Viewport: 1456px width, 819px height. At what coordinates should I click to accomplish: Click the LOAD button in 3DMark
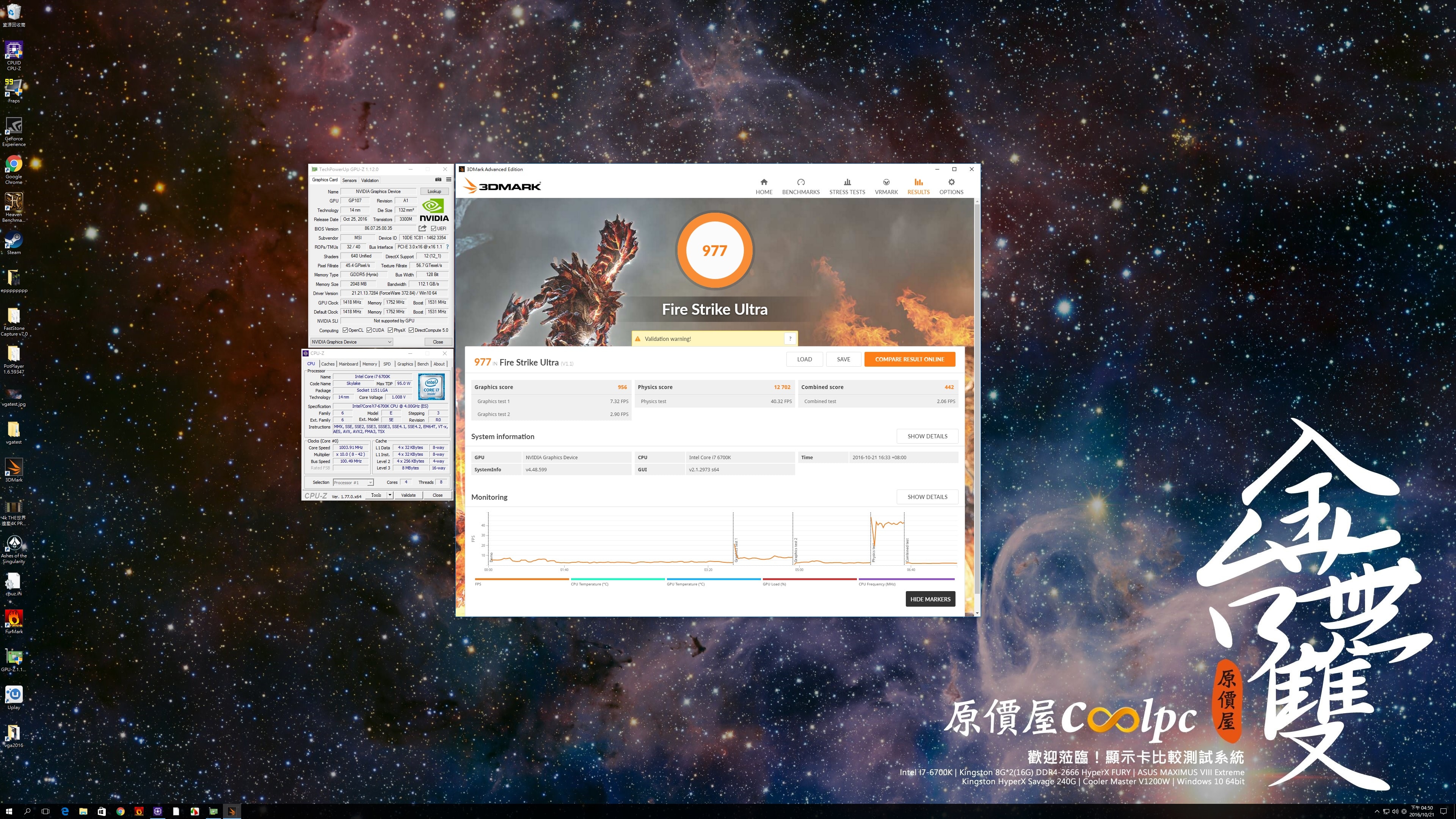(x=804, y=359)
